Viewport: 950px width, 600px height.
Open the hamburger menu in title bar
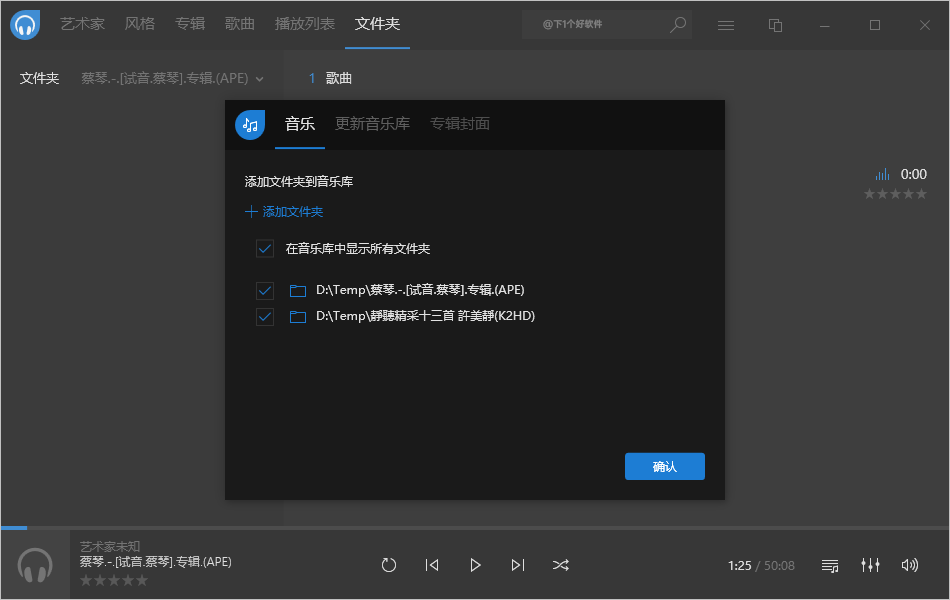point(726,24)
